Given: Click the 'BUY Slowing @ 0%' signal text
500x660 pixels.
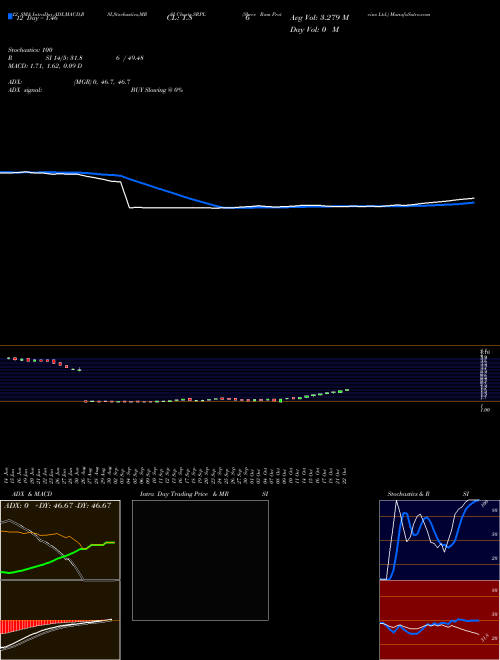Looking at the screenshot, I should [x=157, y=90].
